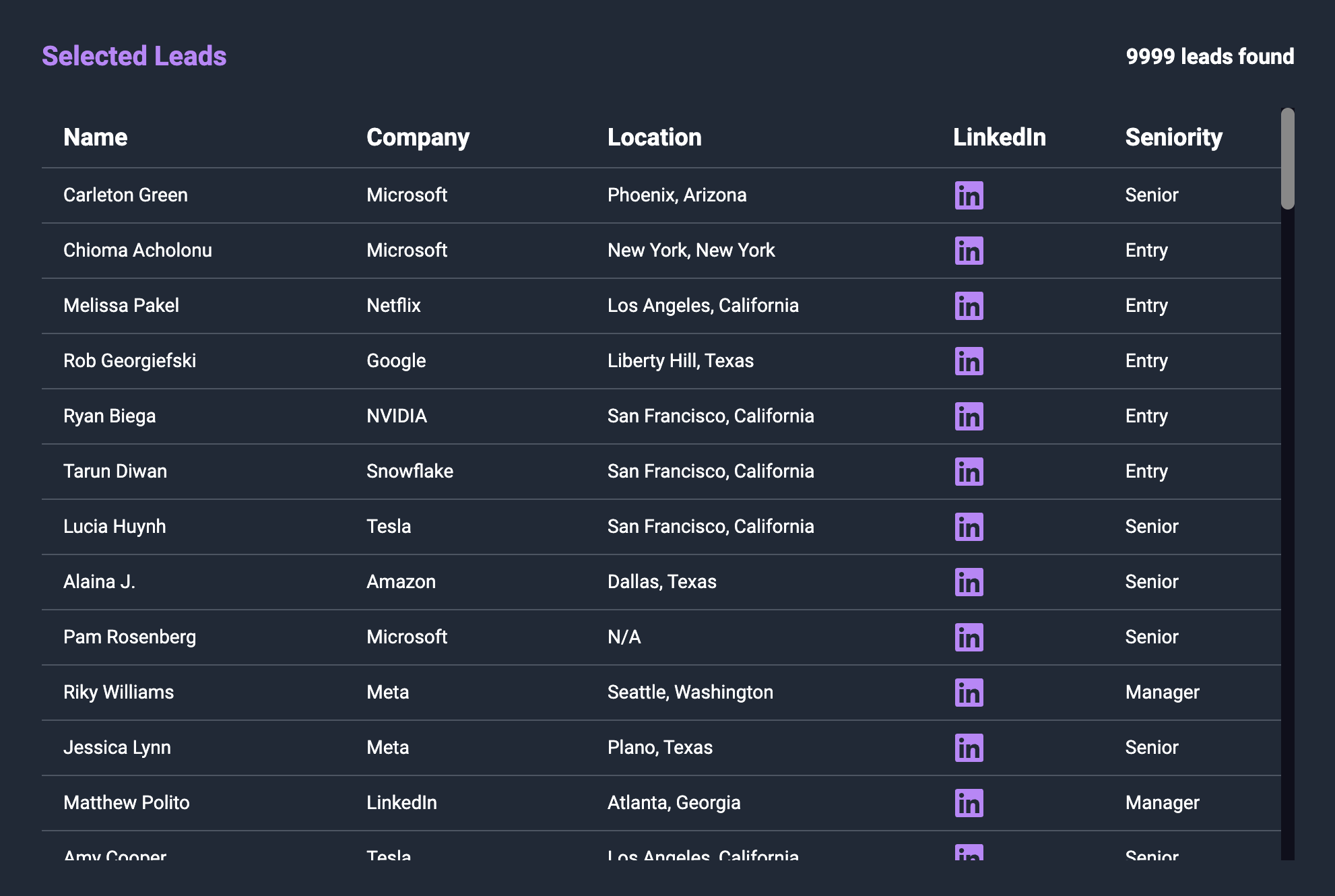Image resolution: width=1335 pixels, height=896 pixels.
Task: Select the name Rob Georgiefski
Action: coord(129,361)
